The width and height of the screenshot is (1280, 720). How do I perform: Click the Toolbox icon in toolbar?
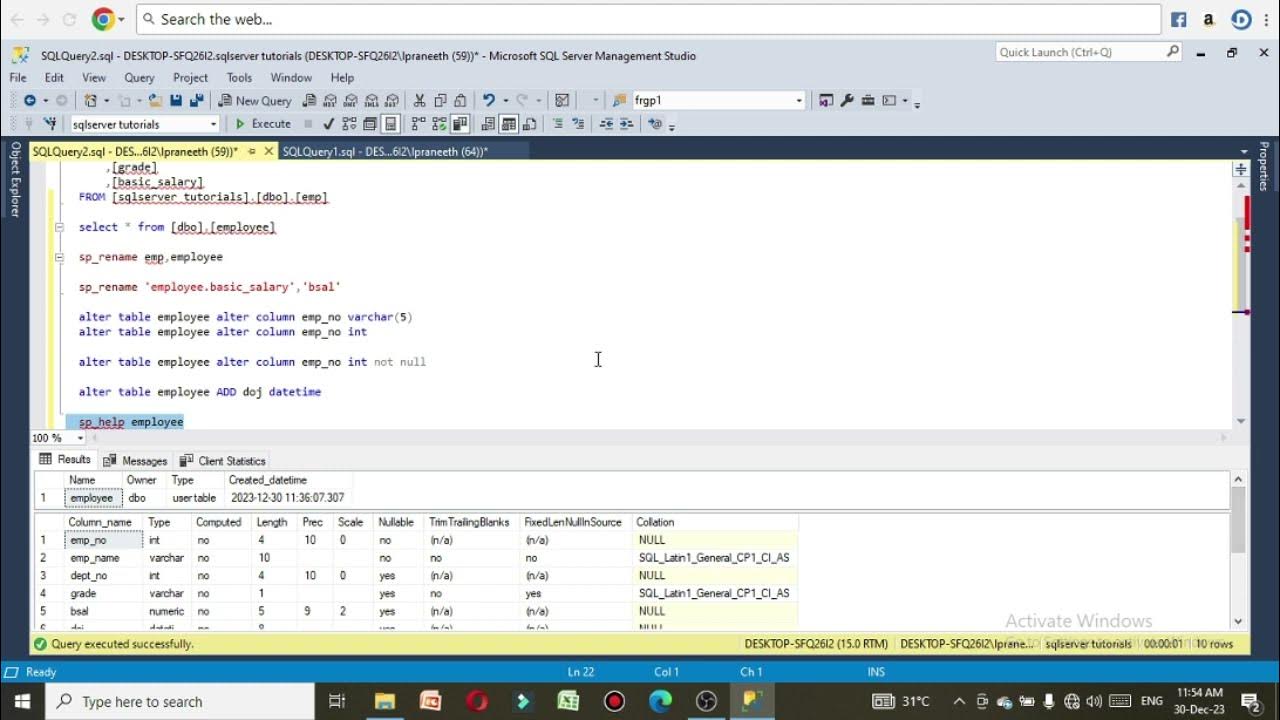click(868, 100)
